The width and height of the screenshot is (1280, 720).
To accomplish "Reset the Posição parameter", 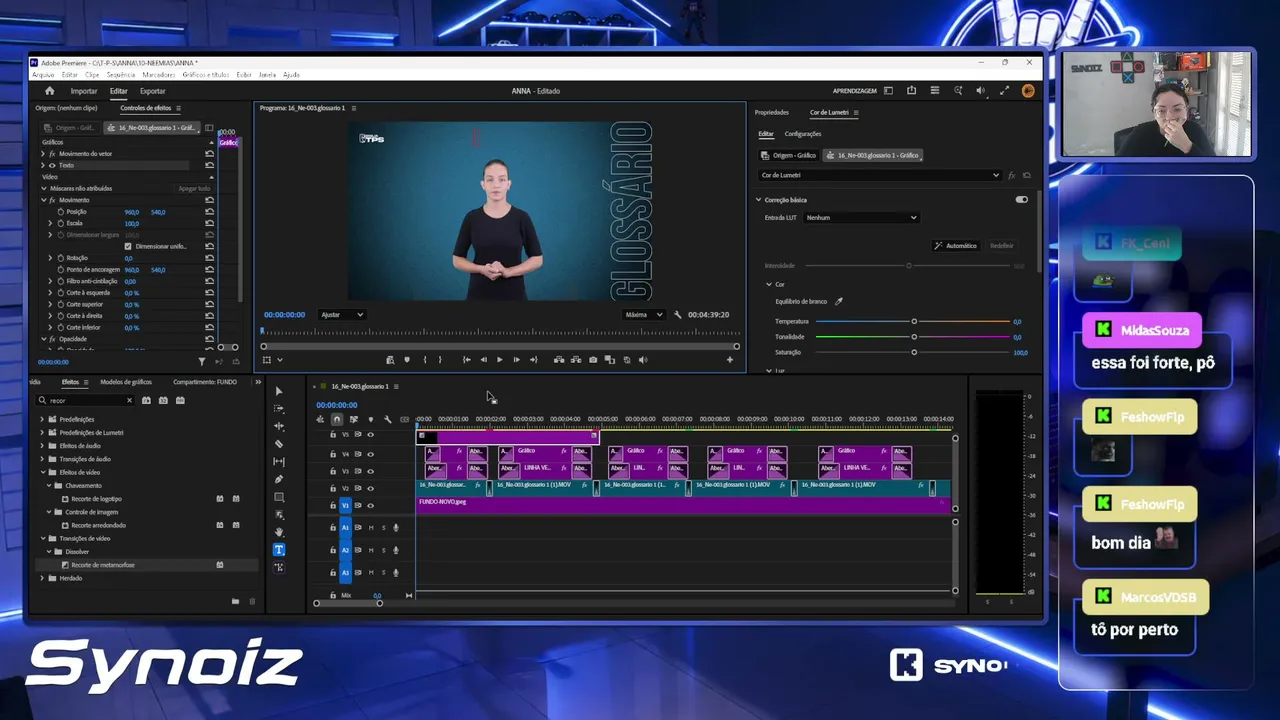I will click(209, 212).
